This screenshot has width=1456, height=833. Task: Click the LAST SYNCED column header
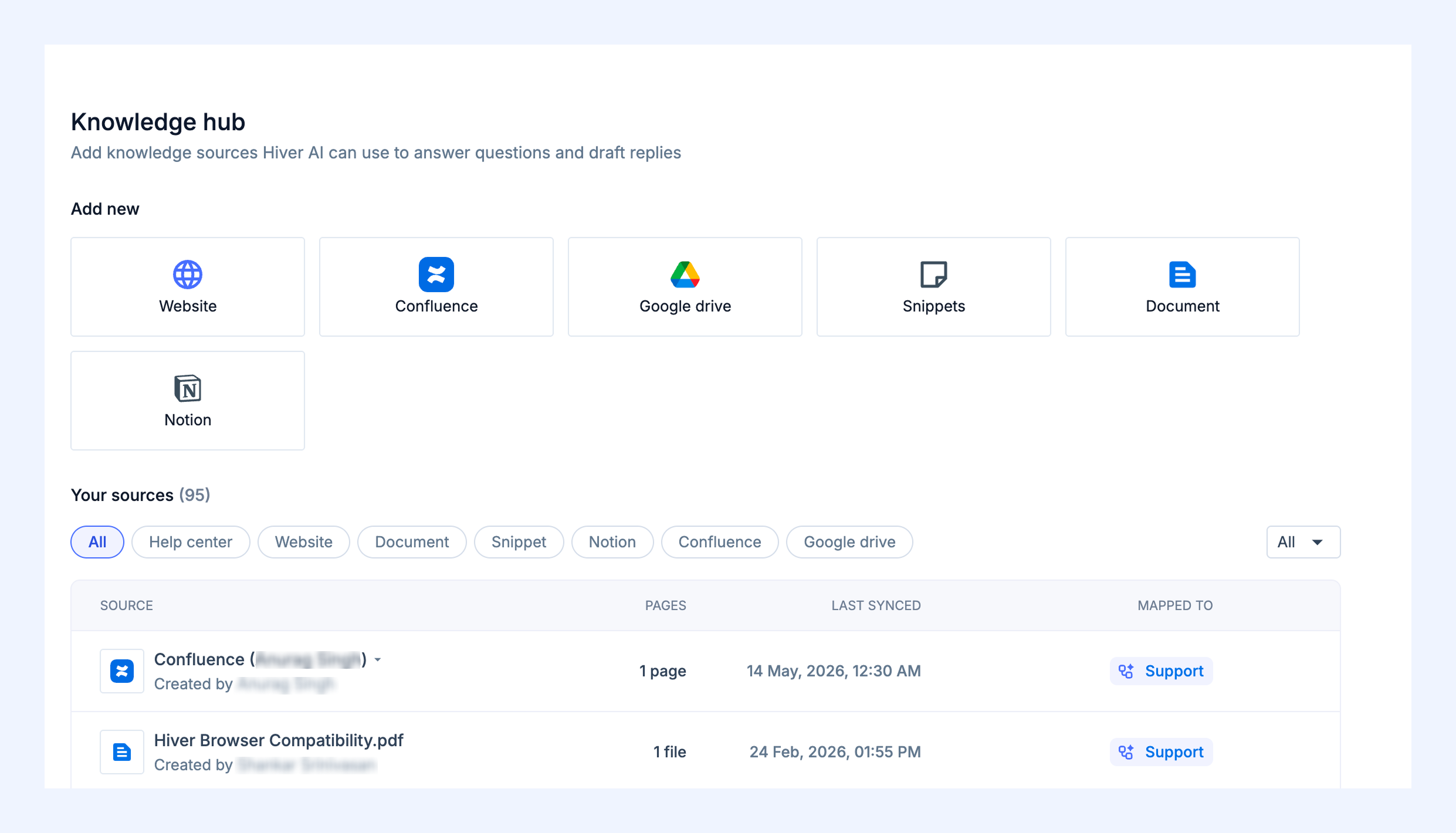click(x=876, y=605)
